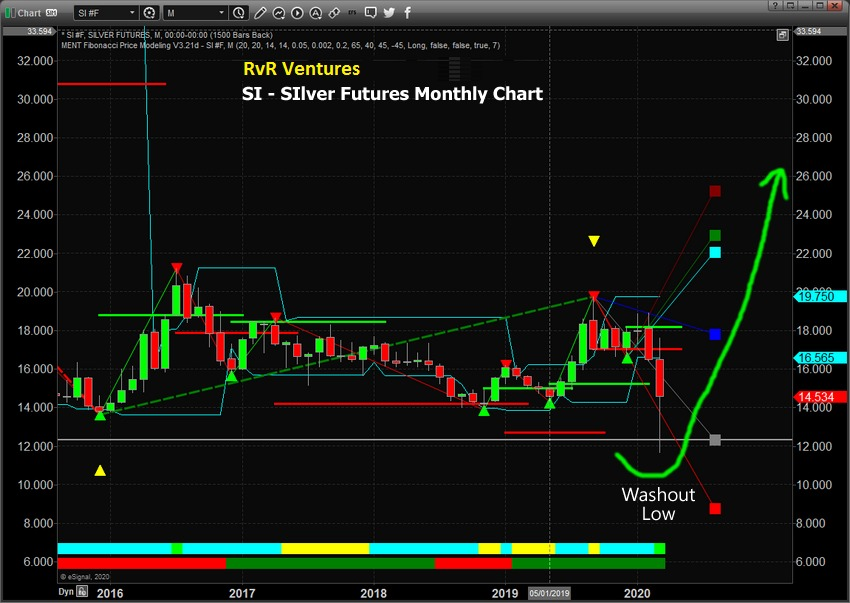Toggle the green linking bars beside Chart
The image size is (850, 603).
[x=8, y=13]
